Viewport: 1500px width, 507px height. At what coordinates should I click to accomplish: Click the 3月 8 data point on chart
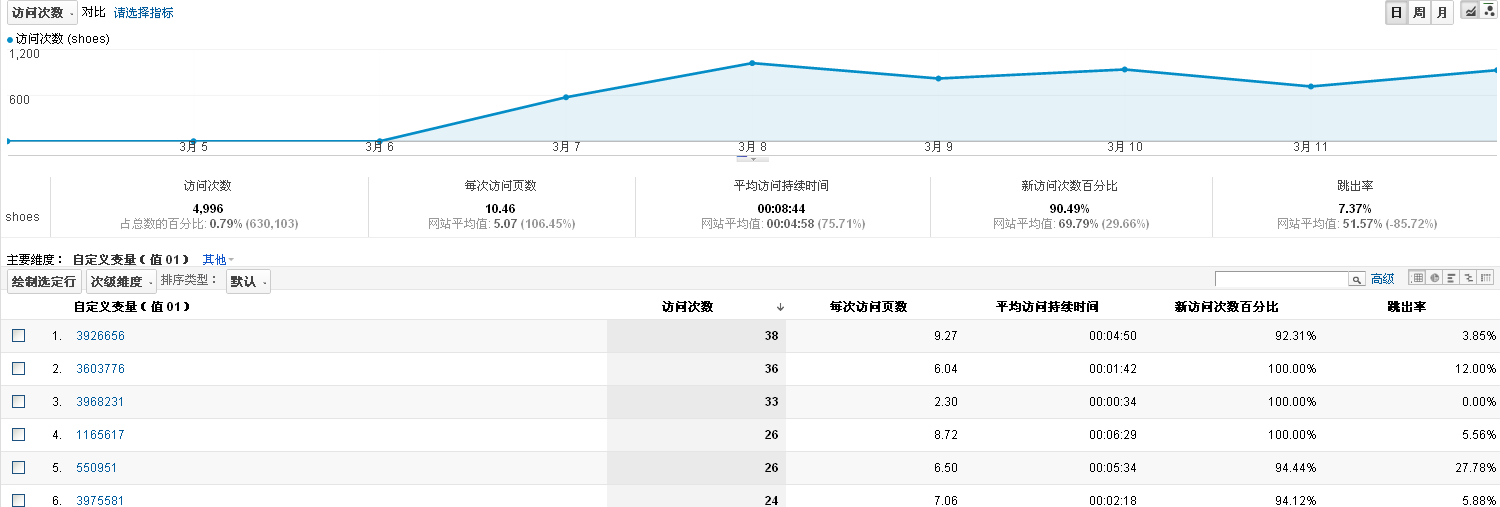(752, 63)
